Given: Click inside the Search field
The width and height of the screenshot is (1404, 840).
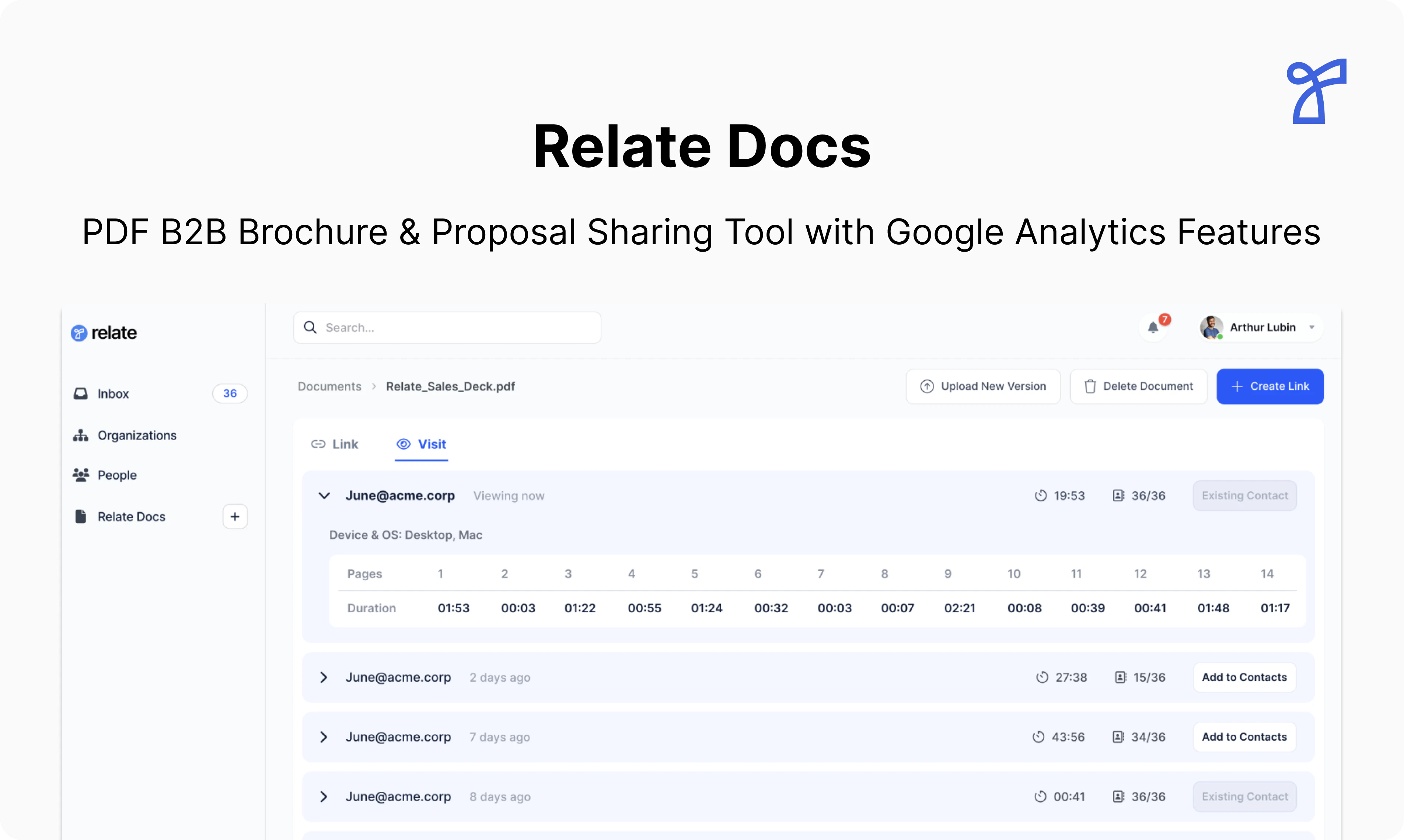Looking at the screenshot, I should [447, 327].
